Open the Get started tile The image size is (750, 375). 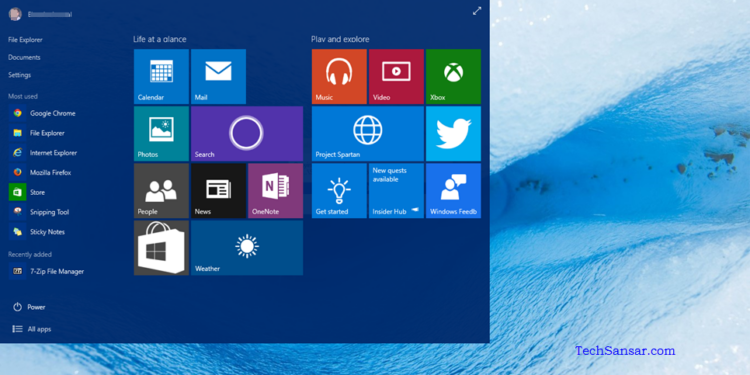coord(339,190)
